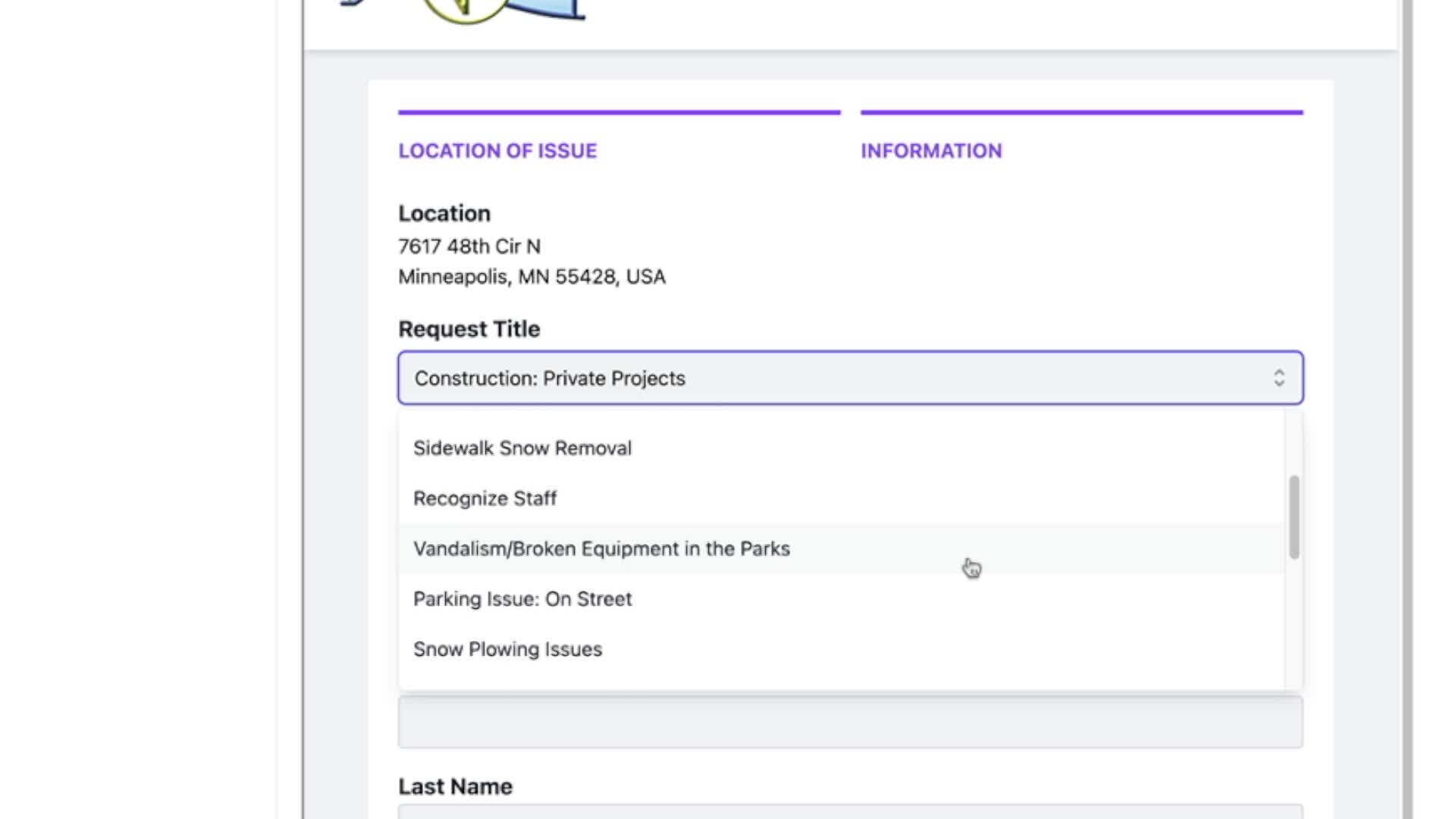This screenshot has height=819, width=1456.
Task: Switch to Location of Issue step
Action: tap(497, 151)
